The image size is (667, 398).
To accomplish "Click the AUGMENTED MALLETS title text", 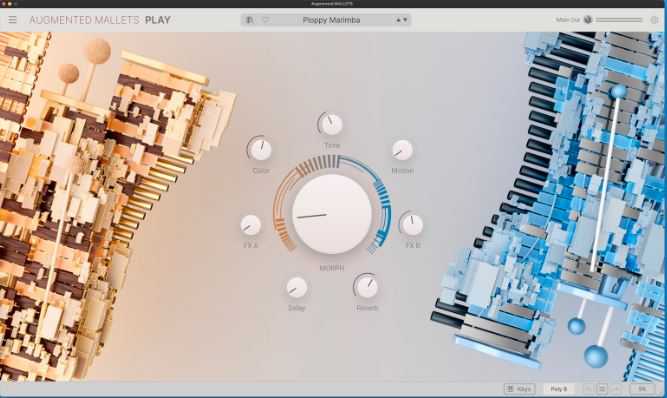I will [x=84, y=20].
